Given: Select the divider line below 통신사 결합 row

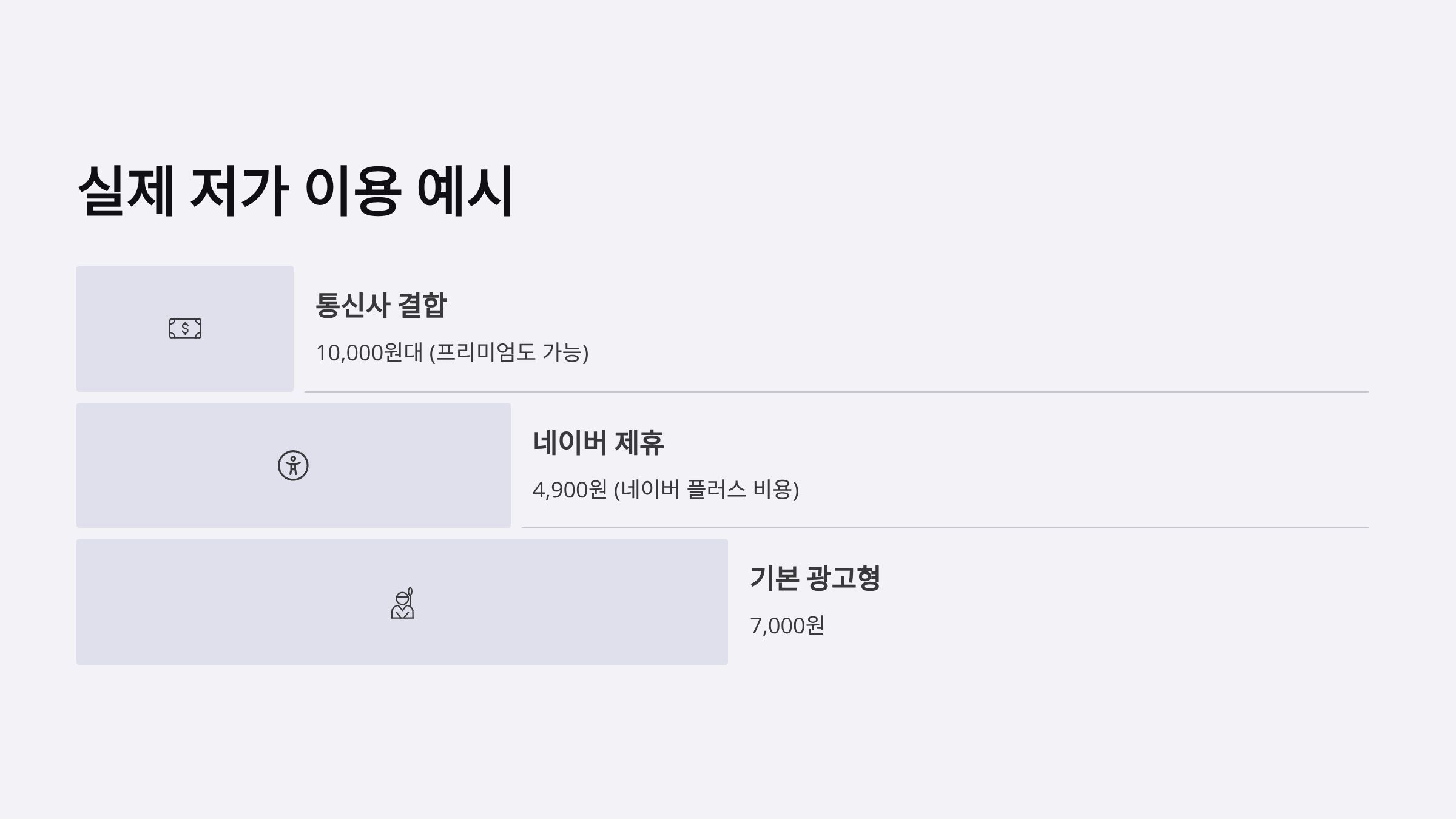Looking at the screenshot, I should [x=836, y=392].
